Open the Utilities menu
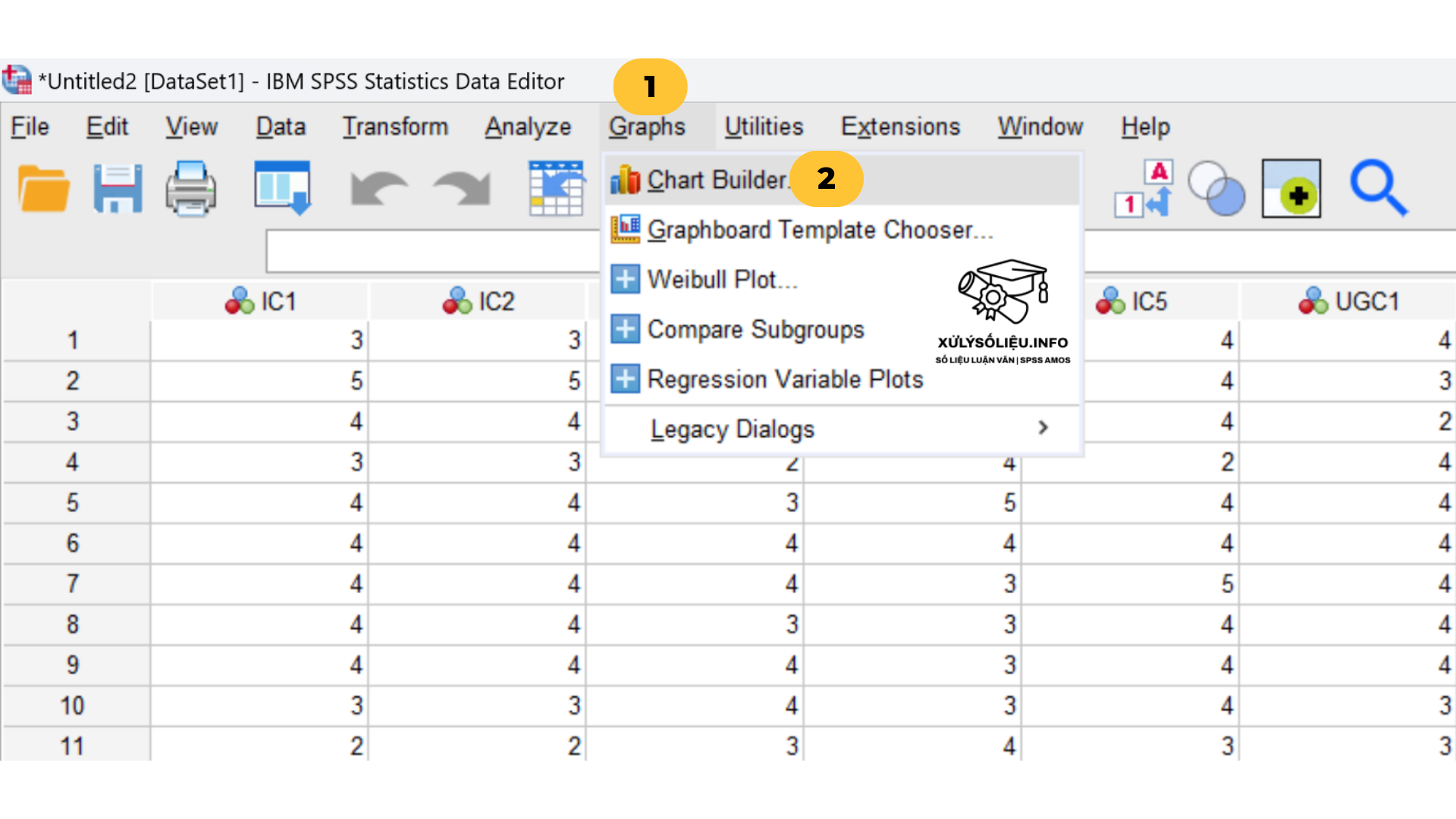Image resolution: width=1456 pixels, height=819 pixels. 764,127
